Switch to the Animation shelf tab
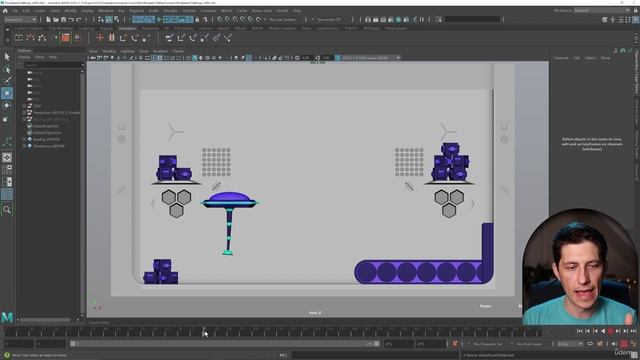Image resolution: width=640 pixels, height=360 pixels. (x=127, y=29)
